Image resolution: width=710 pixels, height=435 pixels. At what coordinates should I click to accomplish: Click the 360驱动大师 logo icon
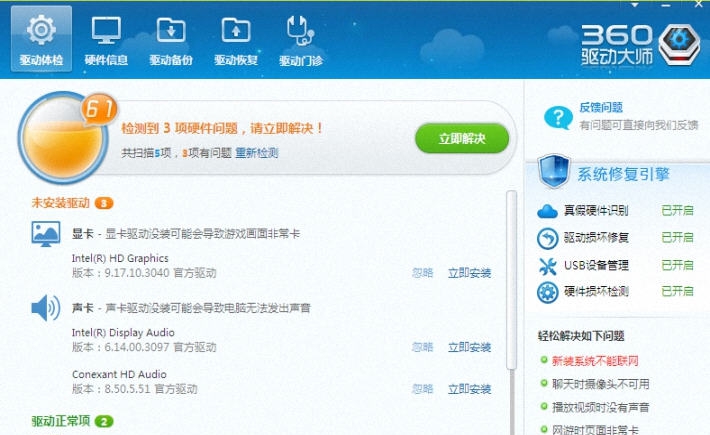pyautogui.click(x=679, y=44)
